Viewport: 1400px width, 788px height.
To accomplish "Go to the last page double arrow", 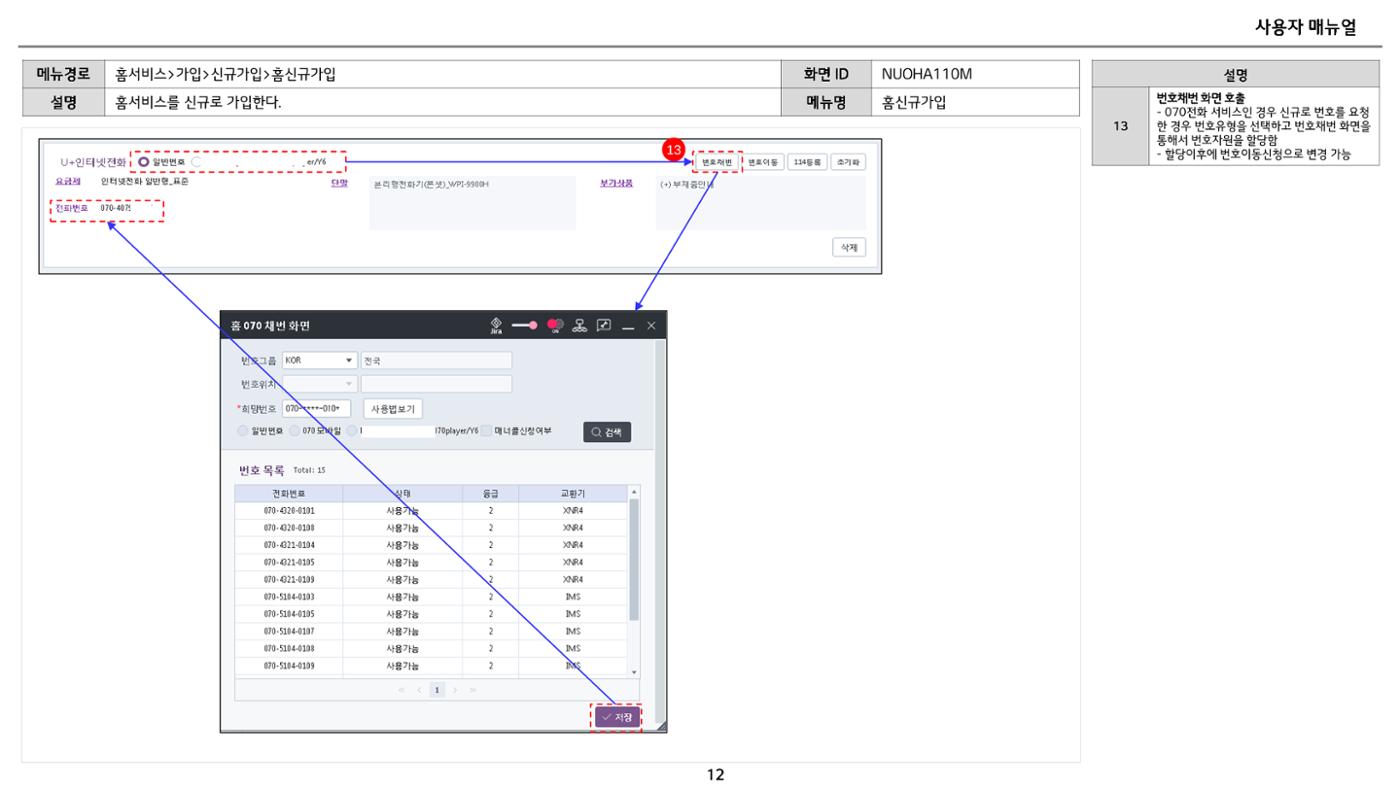I will point(473,690).
